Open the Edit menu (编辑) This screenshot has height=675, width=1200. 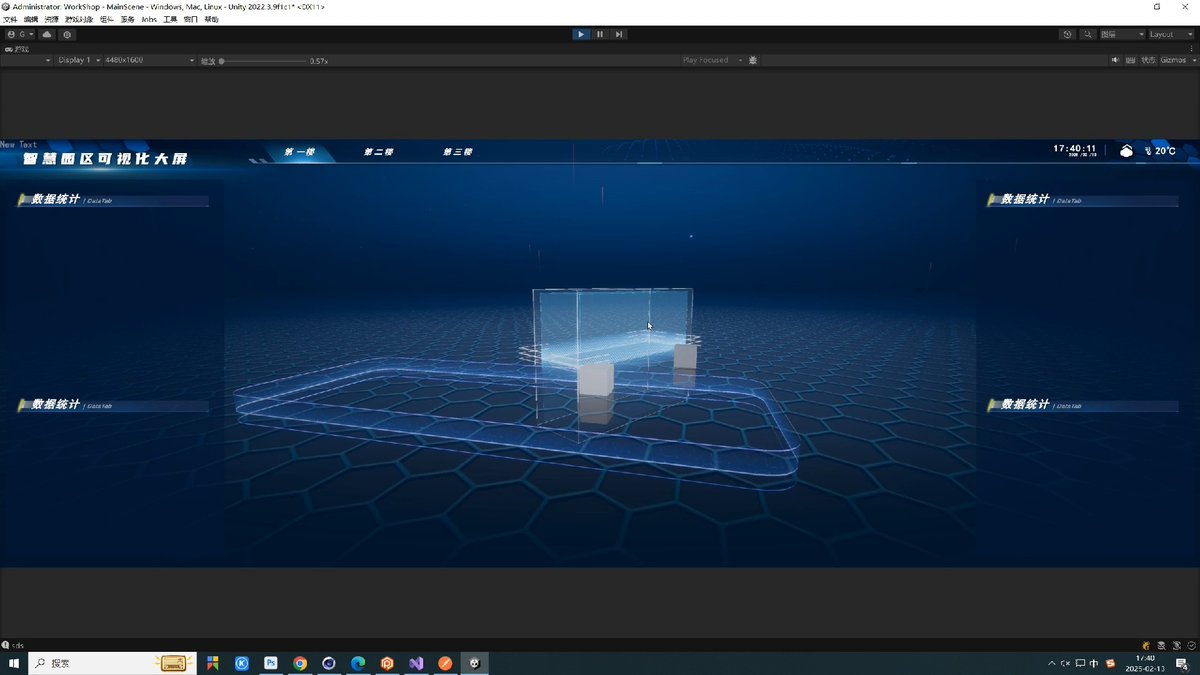coord(31,19)
